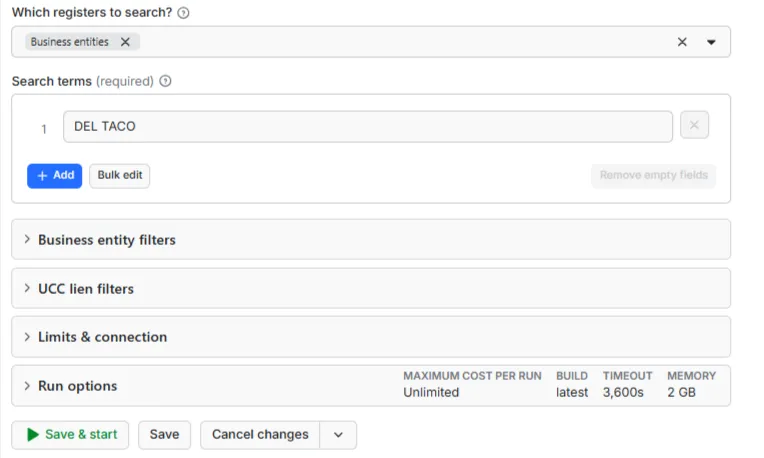764x458 pixels.
Task: Start the run with Save & start
Action: pos(70,435)
